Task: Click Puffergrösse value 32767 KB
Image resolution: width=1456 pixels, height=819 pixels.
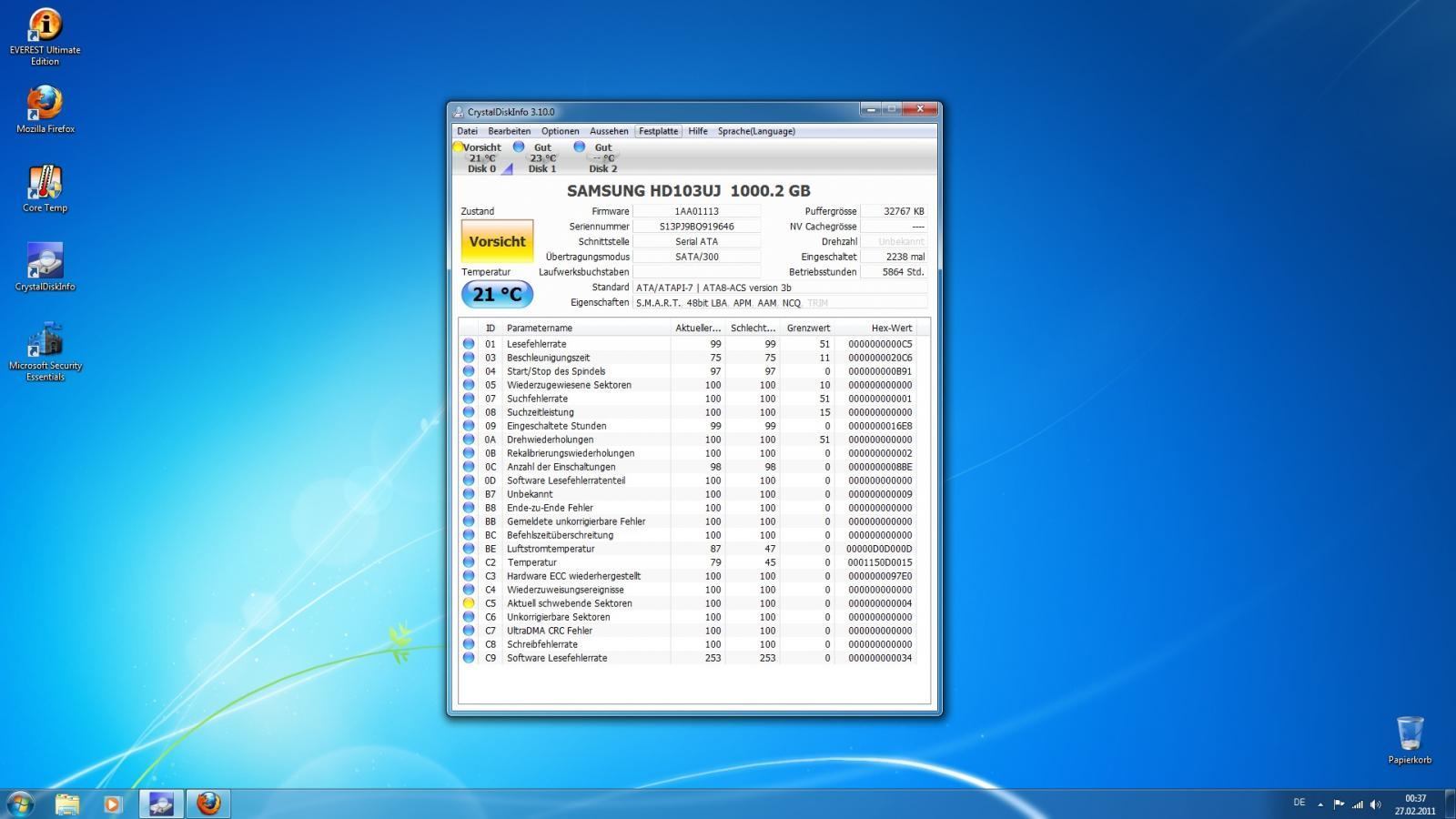Action: [x=895, y=211]
